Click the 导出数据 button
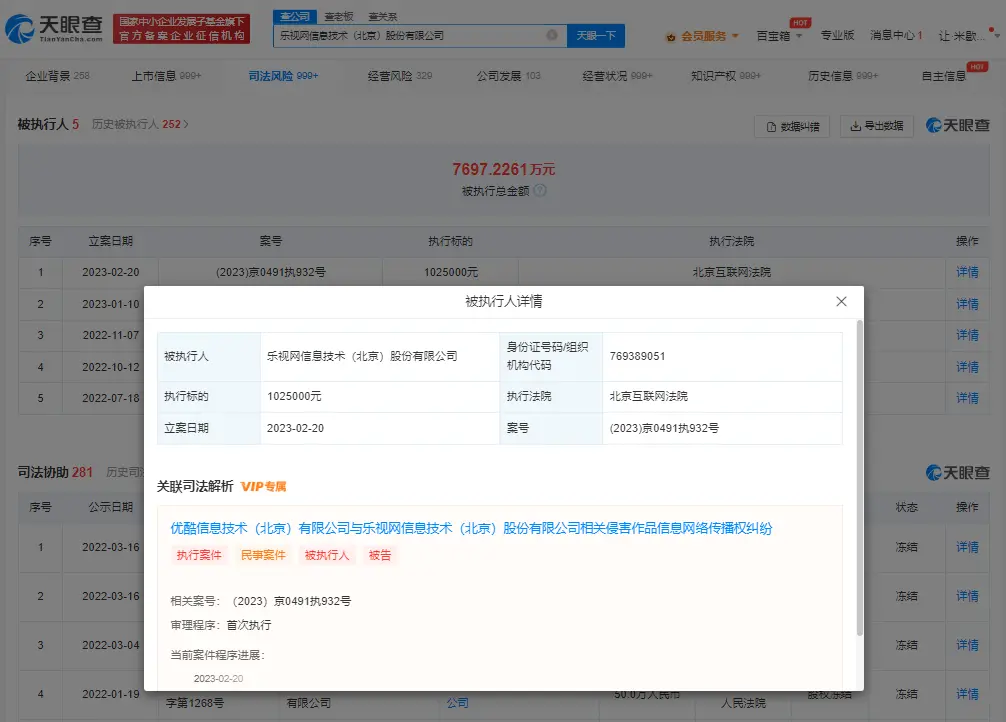The image size is (1006, 722). (x=876, y=126)
